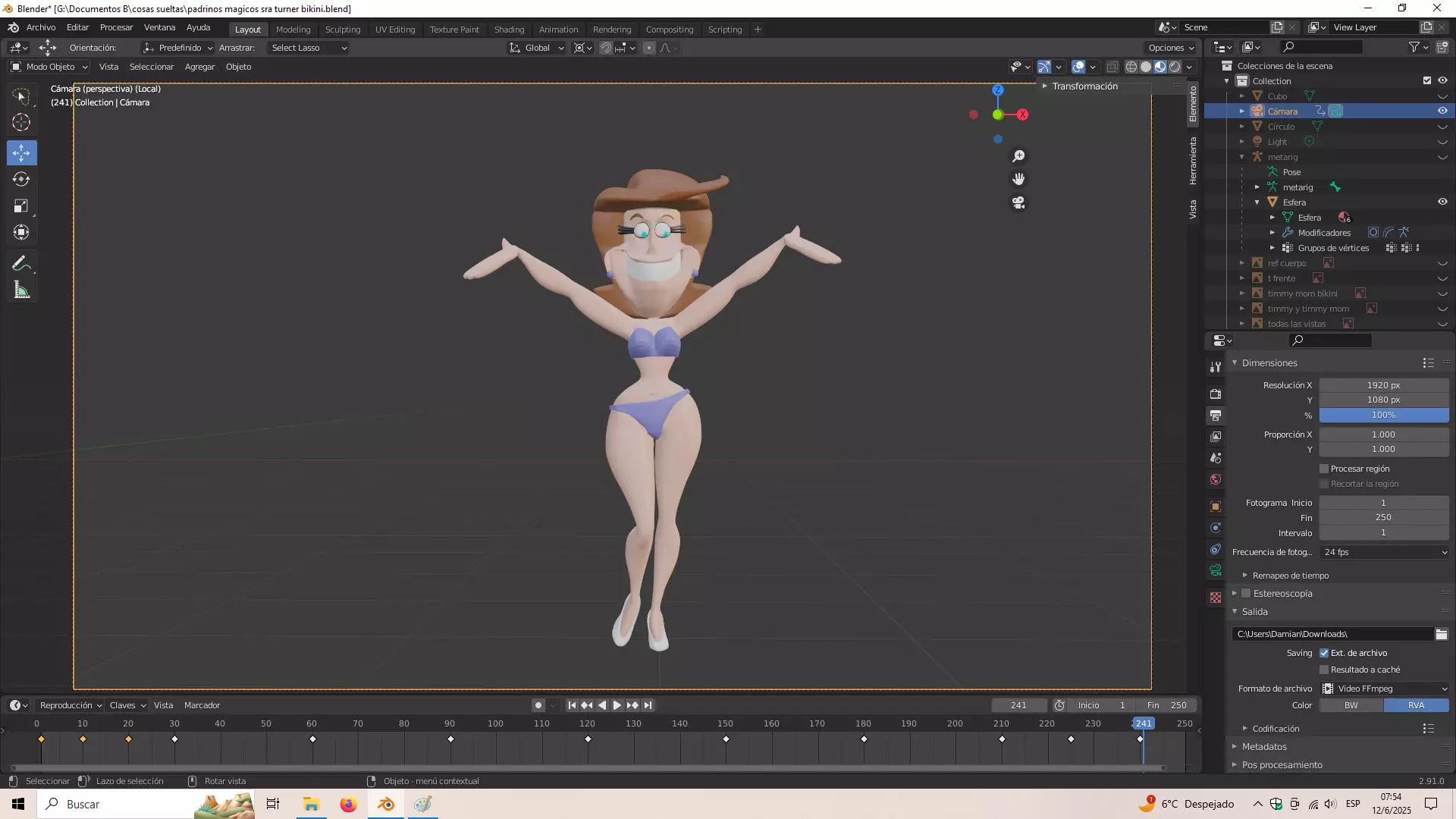Toggle Collection visibility eye icon
The image size is (1456, 819).
[x=1442, y=80]
